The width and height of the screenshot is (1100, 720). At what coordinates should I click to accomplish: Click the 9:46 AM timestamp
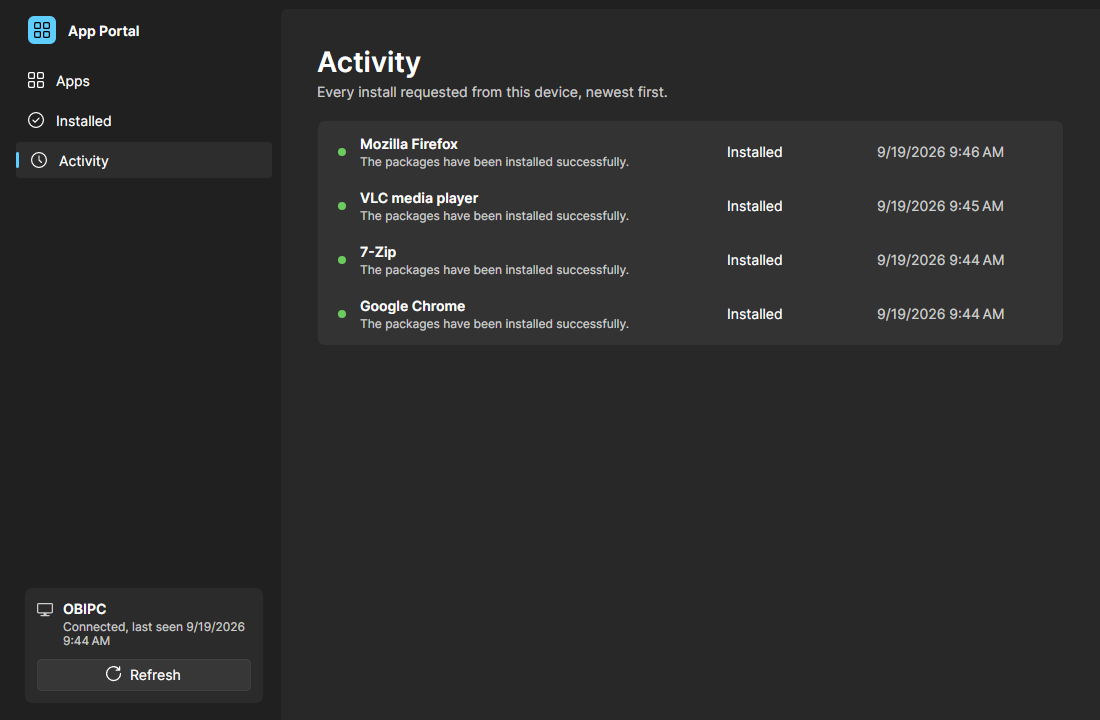pos(940,152)
